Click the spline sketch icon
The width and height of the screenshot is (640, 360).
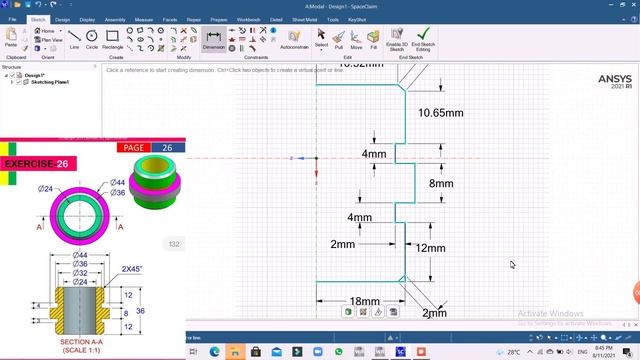[140, 49]
